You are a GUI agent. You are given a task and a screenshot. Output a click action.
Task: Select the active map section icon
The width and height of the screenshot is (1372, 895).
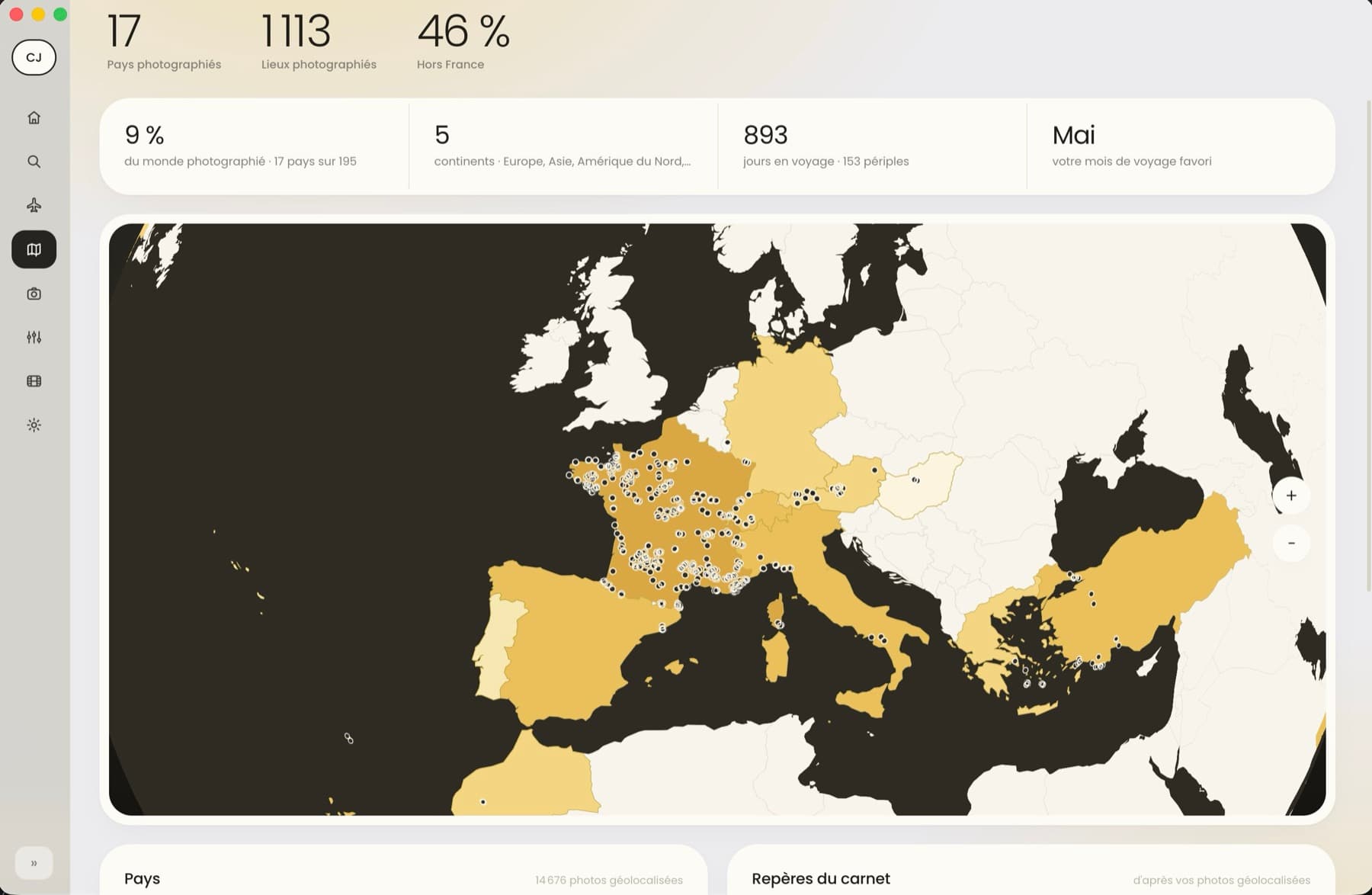tap(34, 249)
